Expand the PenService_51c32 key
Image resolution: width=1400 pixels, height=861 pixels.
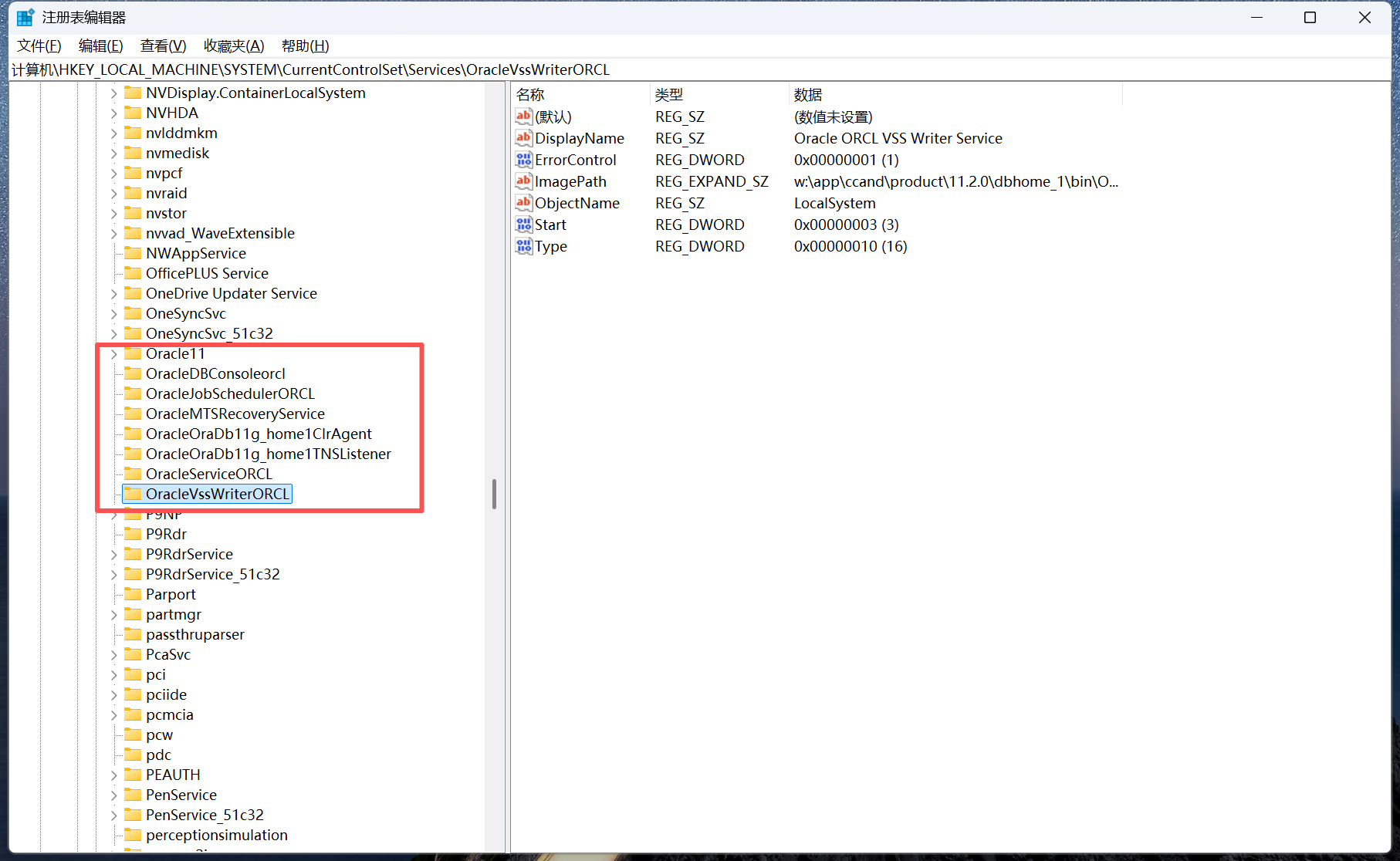click(113, 815)
